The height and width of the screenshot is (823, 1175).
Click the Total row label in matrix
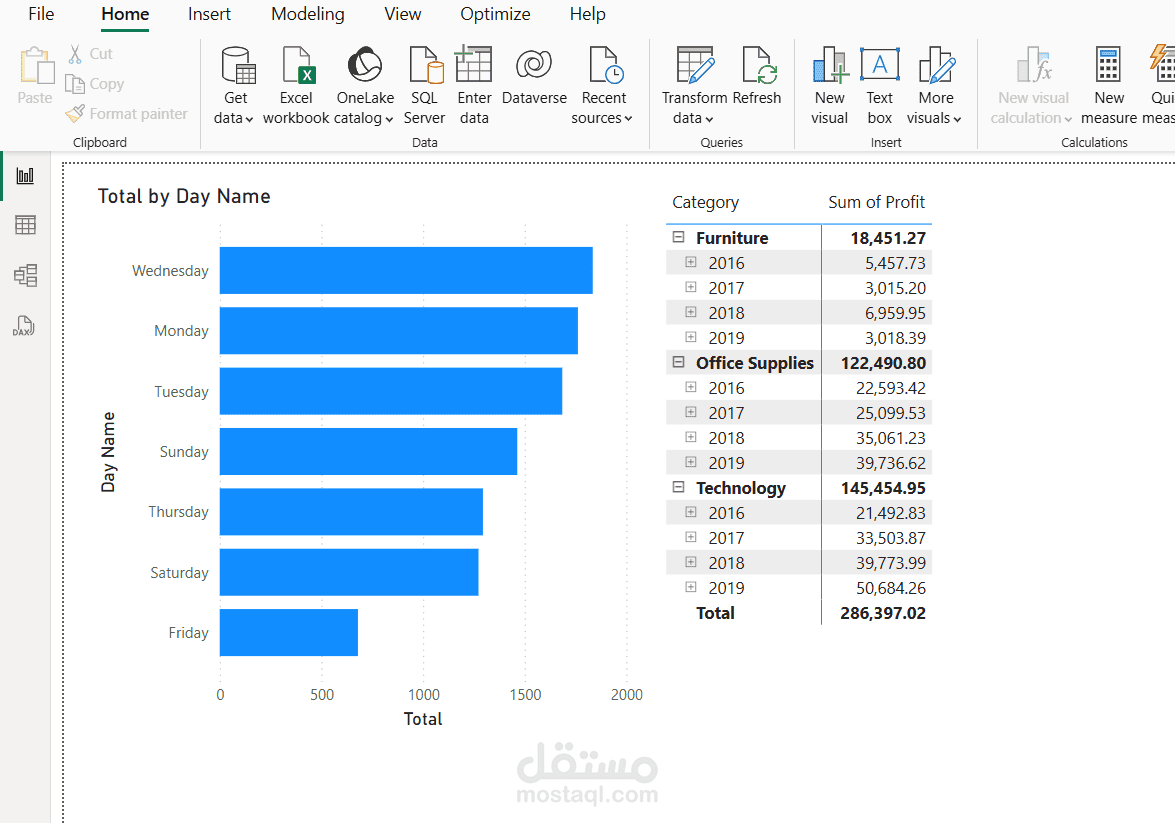pyautogui.click(x=715, y=613)
